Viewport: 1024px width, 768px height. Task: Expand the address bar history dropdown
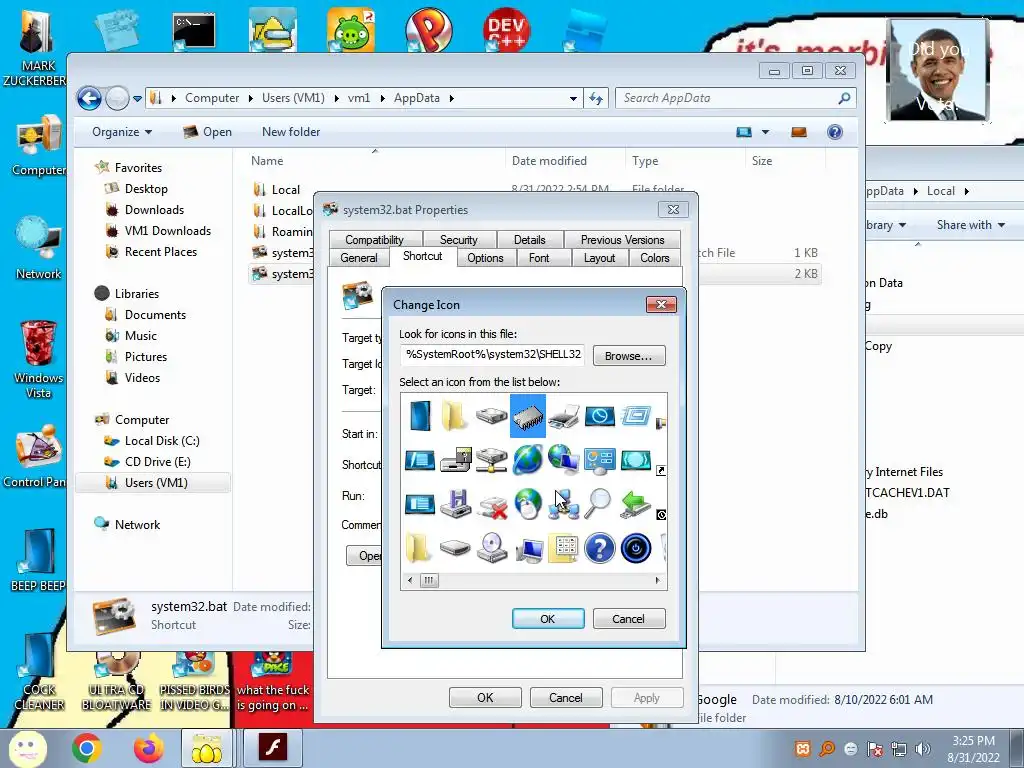tap(573, 99)
